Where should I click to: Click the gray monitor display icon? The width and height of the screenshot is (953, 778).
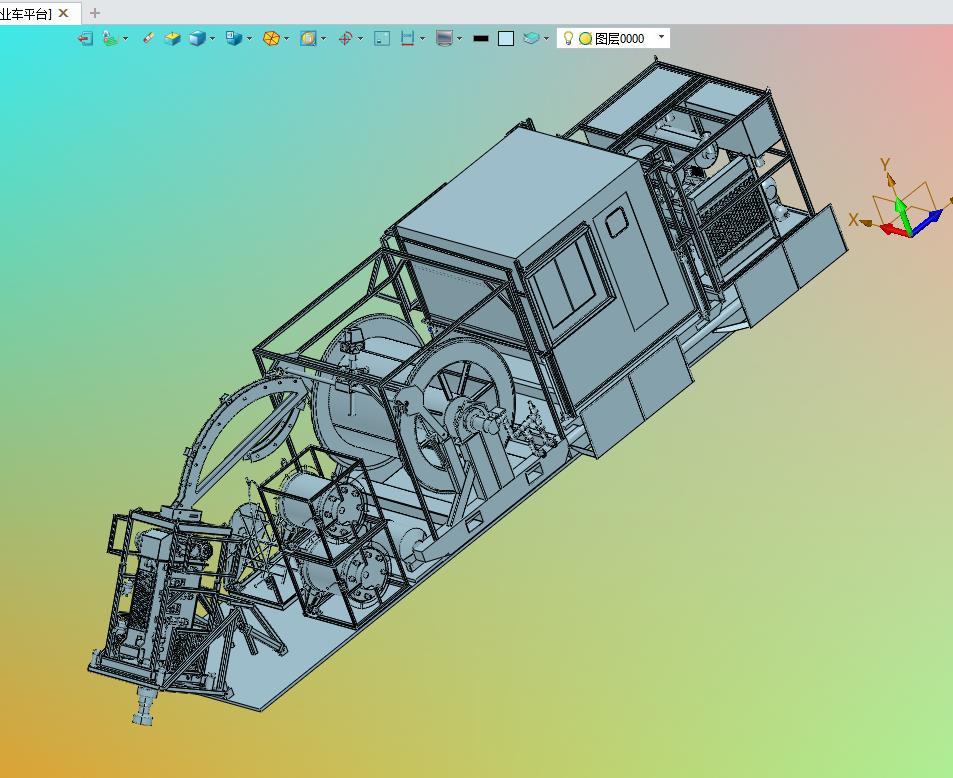[x=444, y=38]
